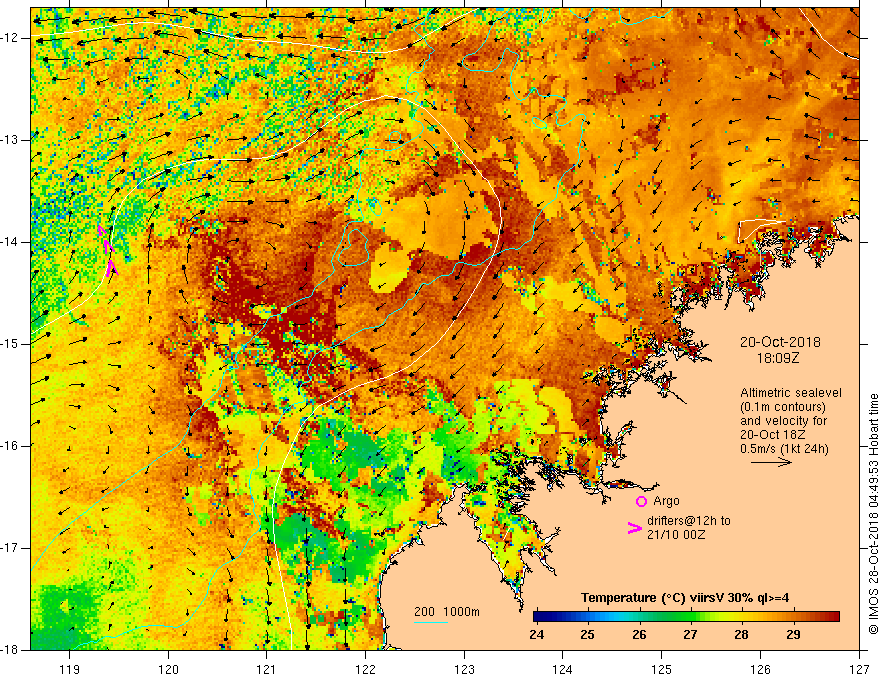Click the color bar tick label 27
880x680 pixels.
[x=690, y=635]
